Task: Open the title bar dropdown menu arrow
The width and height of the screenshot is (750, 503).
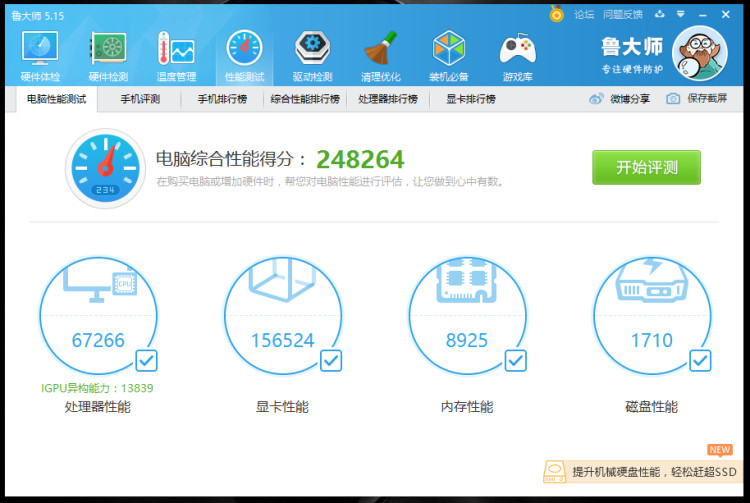Action: point(680,14)
